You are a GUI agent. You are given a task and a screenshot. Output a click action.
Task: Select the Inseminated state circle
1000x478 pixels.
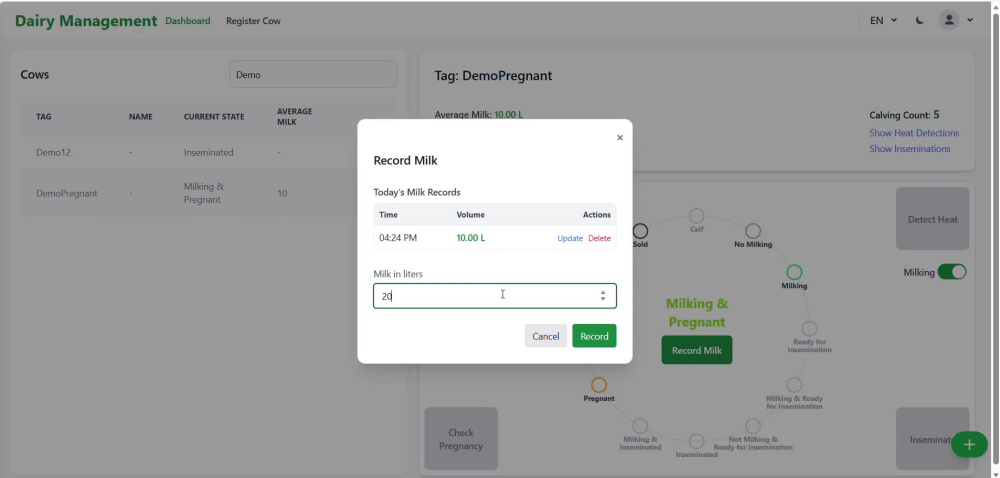coord(696,441)
